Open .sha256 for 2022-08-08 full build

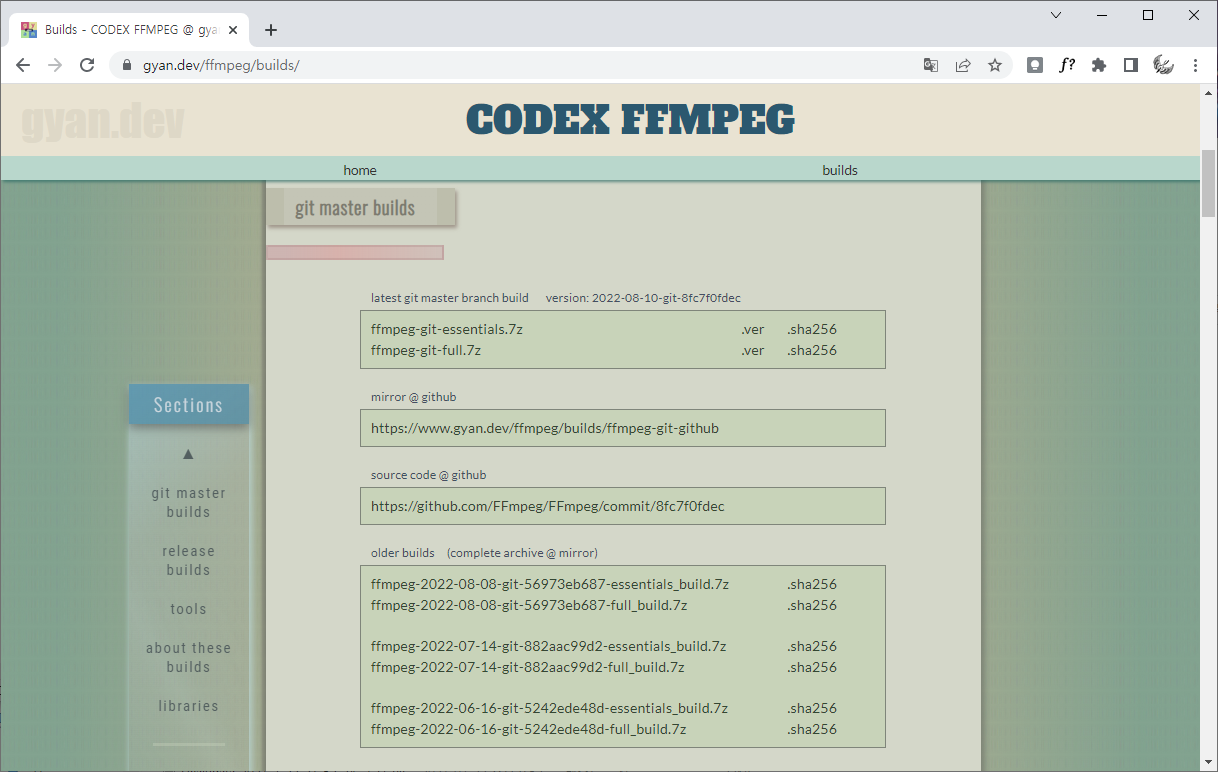[811, 605]
